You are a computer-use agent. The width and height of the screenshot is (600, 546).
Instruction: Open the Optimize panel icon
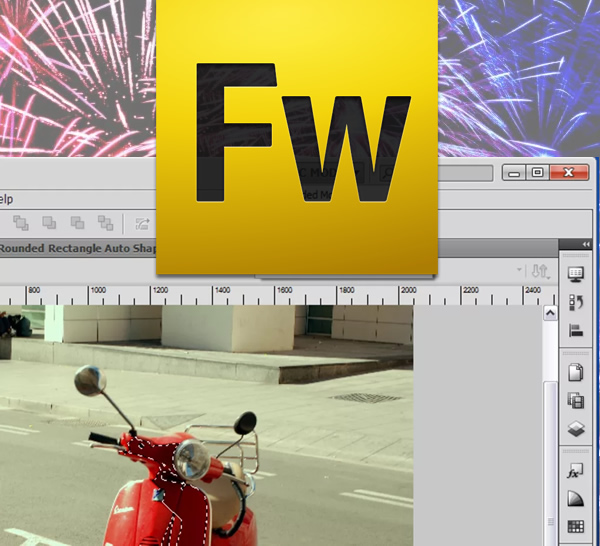[576, 274]
